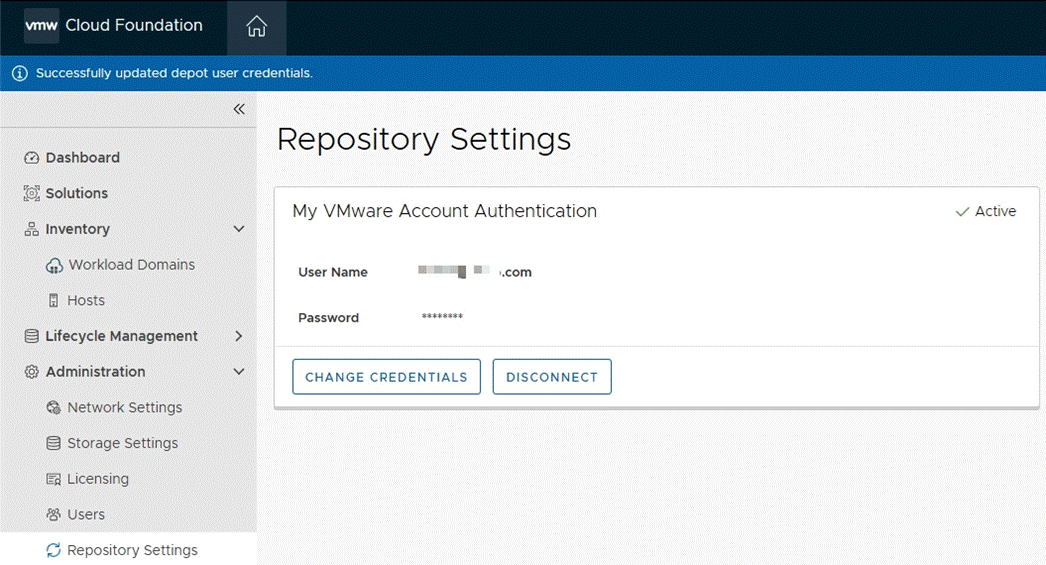Image resolution: width=1046 pixels, height=565 pixels.
Task: Click the Inventory hierarchy icon
Action: coord(31,229)
